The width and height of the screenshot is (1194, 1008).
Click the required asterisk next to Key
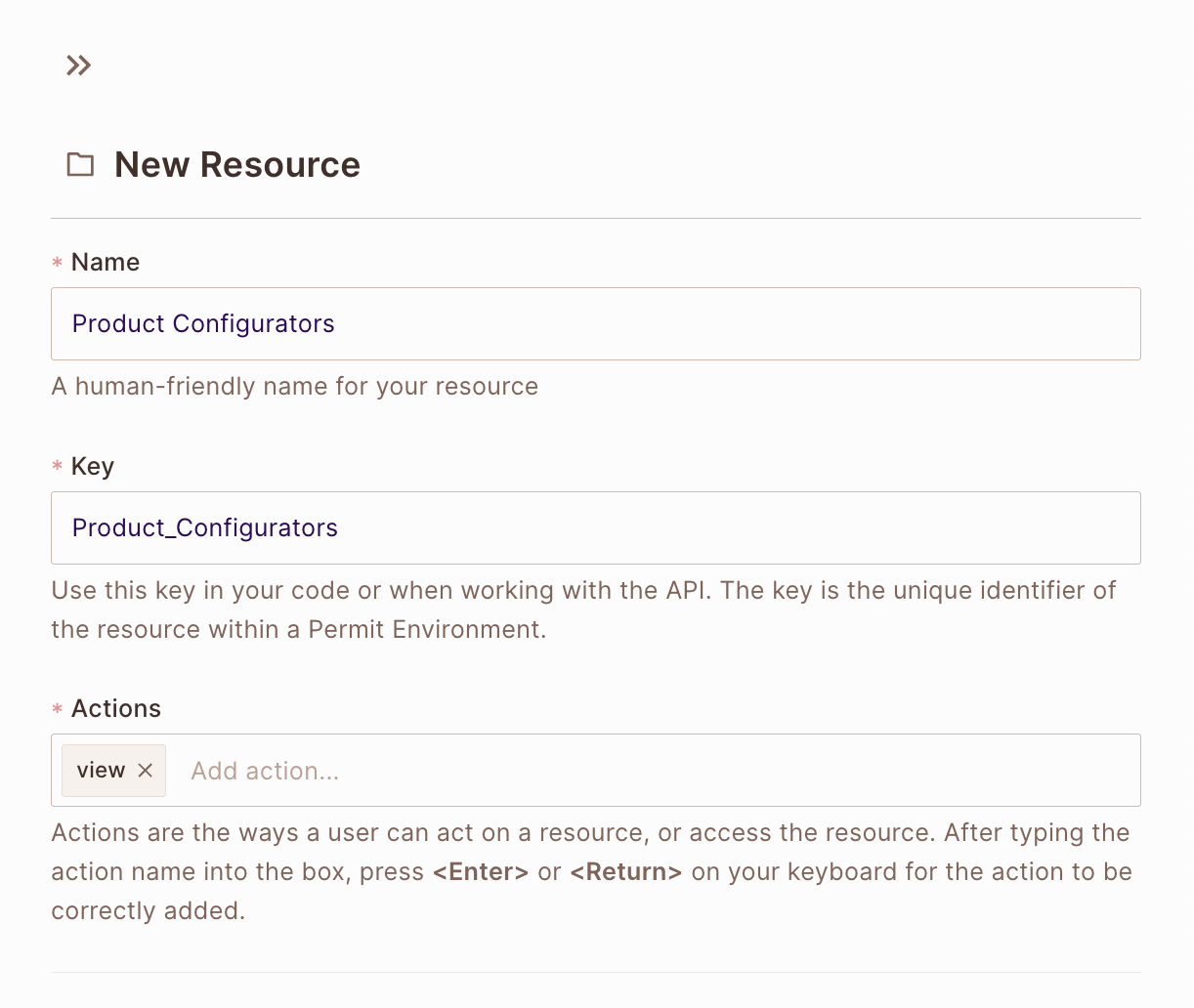tap(57, 468)
